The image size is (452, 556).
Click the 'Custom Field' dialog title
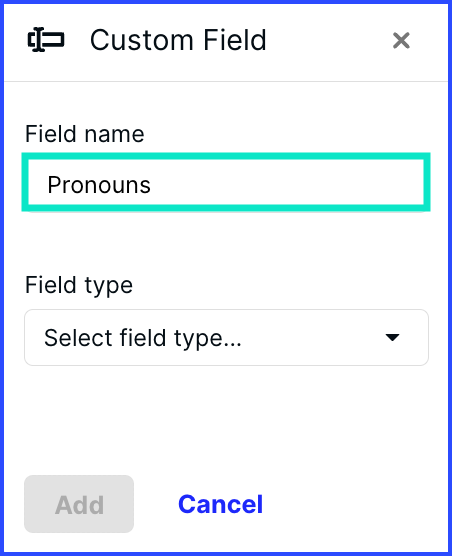click(x=178, y=40)
